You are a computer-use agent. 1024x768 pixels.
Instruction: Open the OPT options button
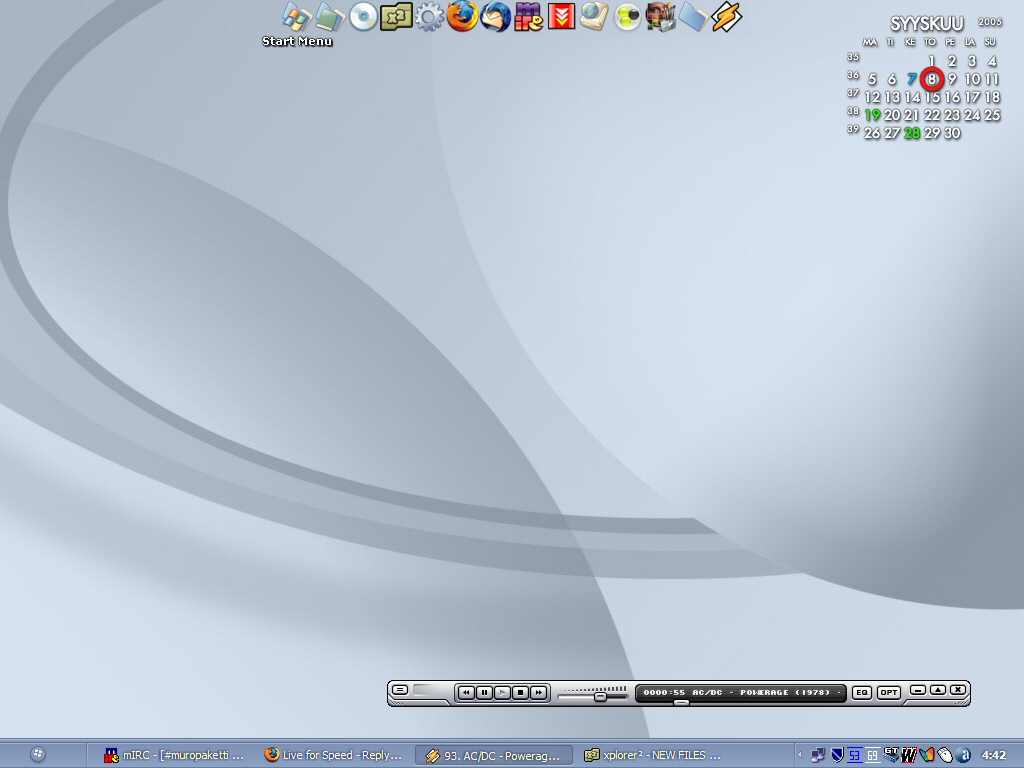click(x=889, y=692)
